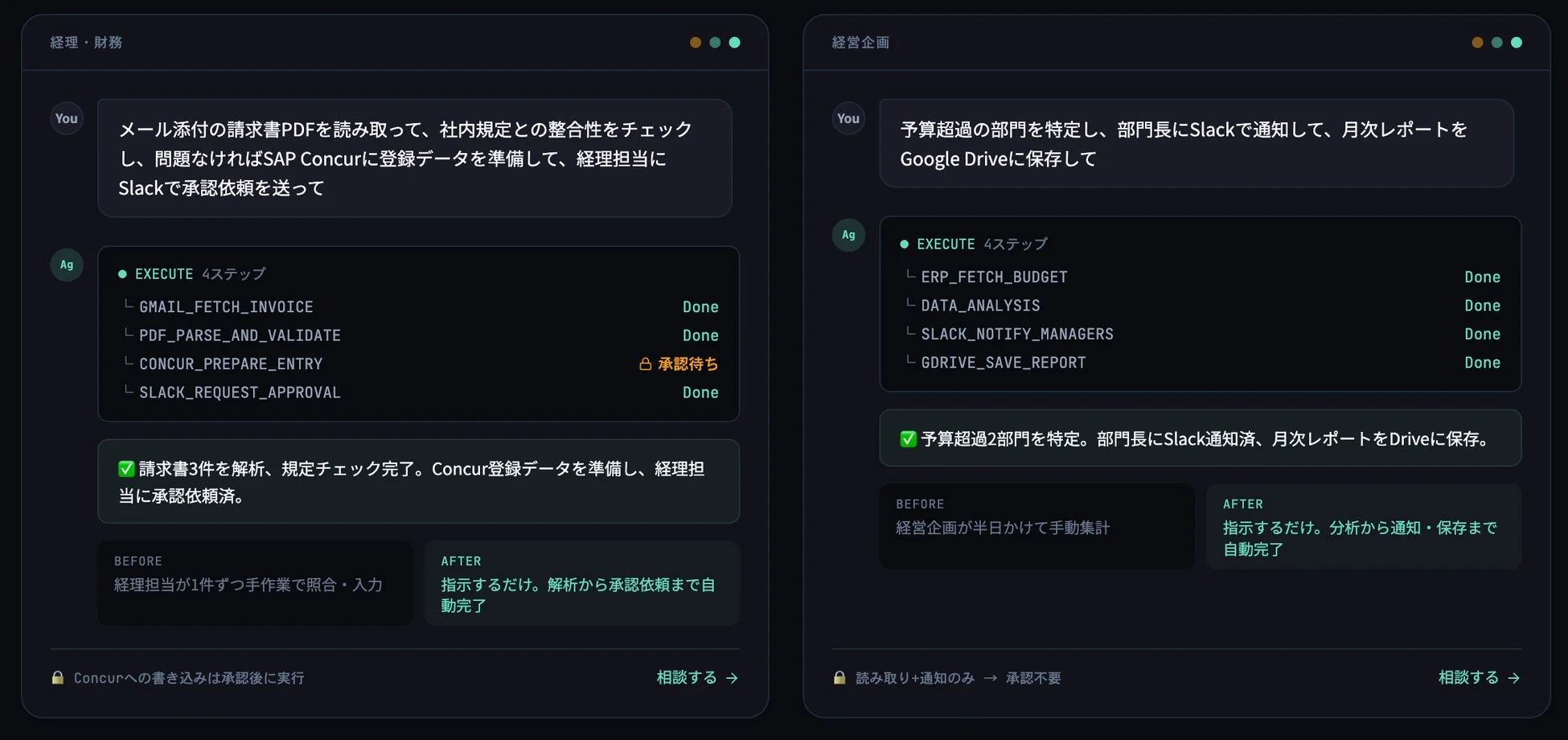
Task: Expand the ERP_FETCH_BUDGET step entry
Action: [x=994, y=277]
